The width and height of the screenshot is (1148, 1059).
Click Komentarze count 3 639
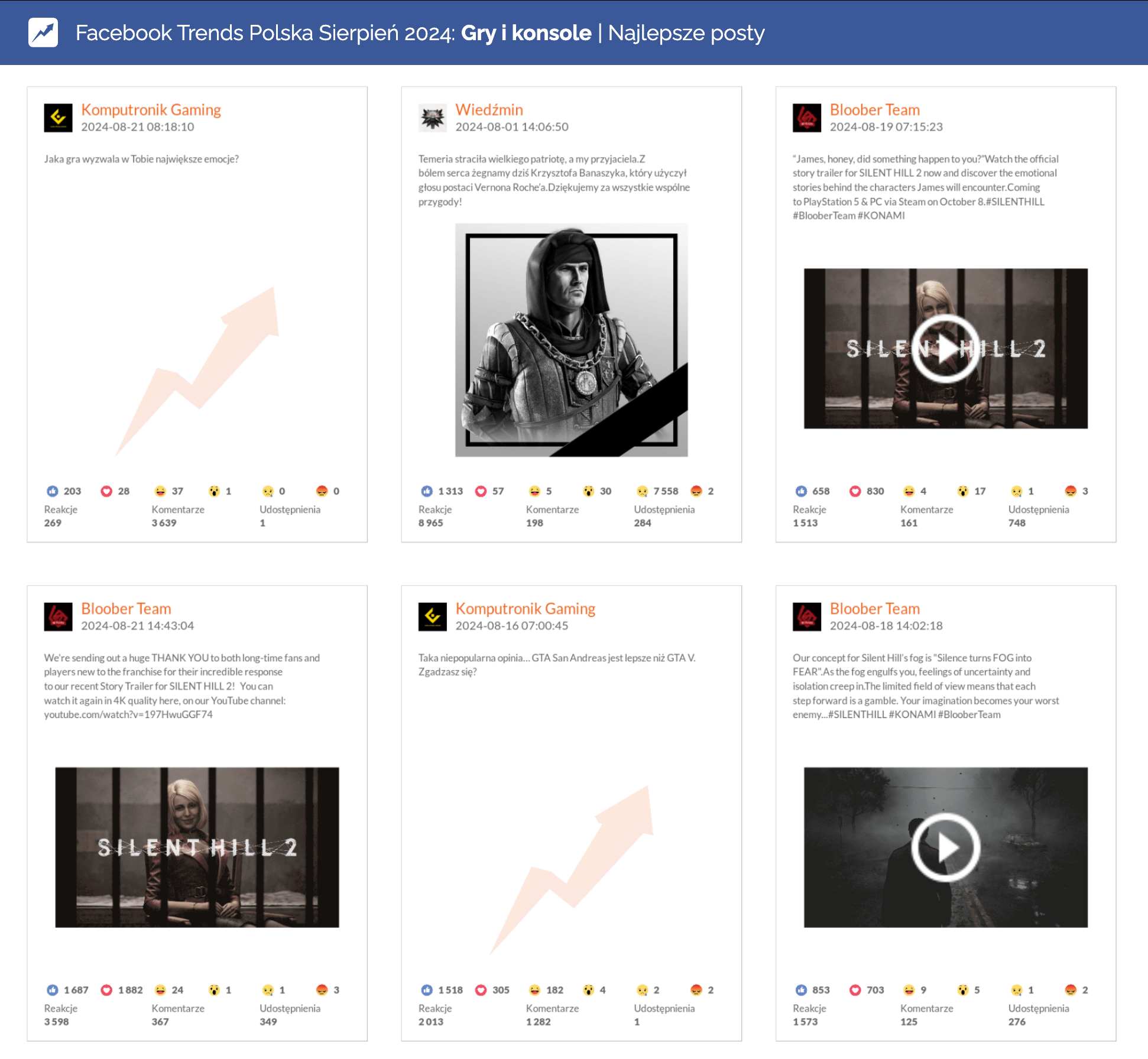[x=164, y=523]
